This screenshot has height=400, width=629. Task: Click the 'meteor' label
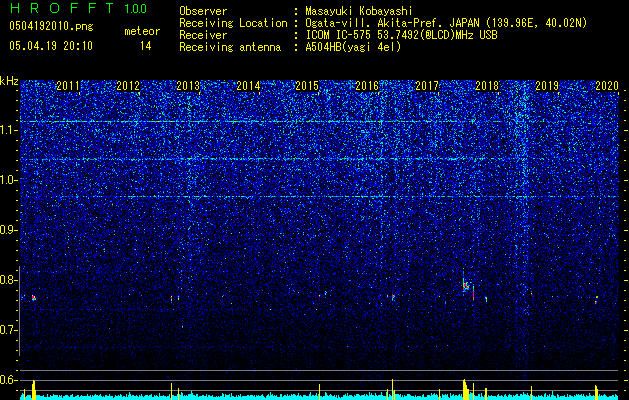[x=142, y=31]
